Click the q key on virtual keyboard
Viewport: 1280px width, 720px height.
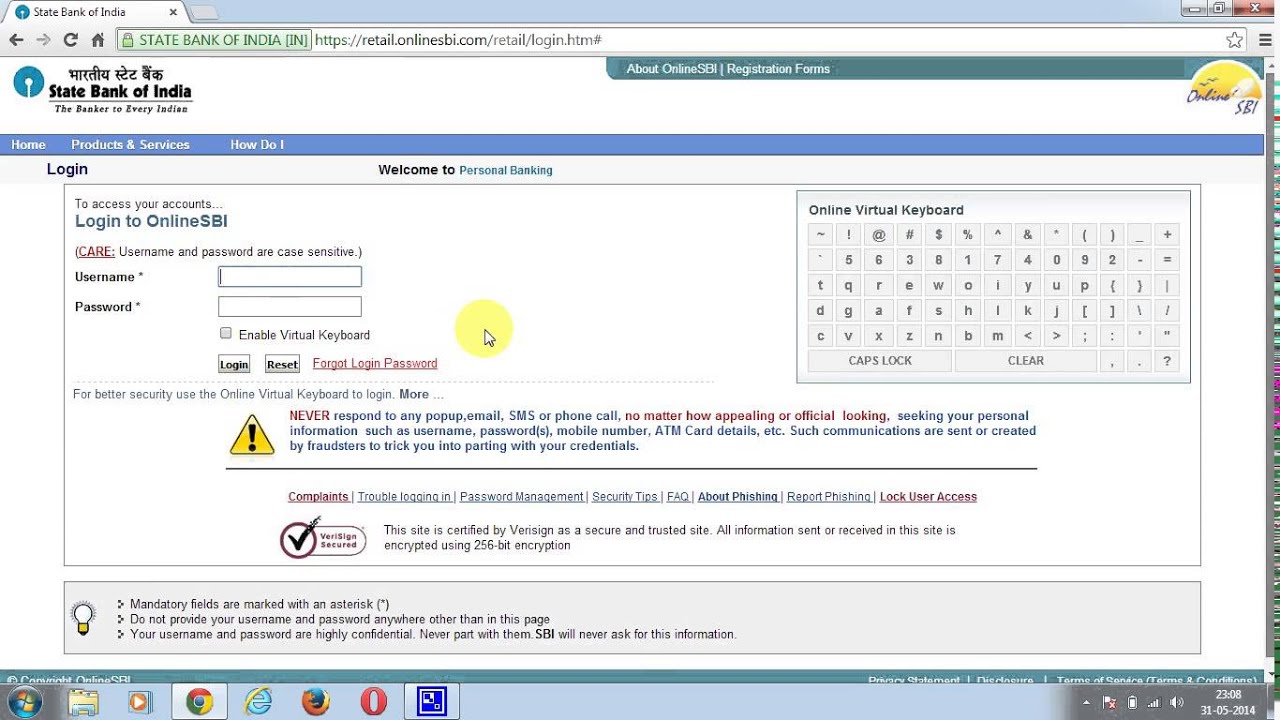pos(849,286)
